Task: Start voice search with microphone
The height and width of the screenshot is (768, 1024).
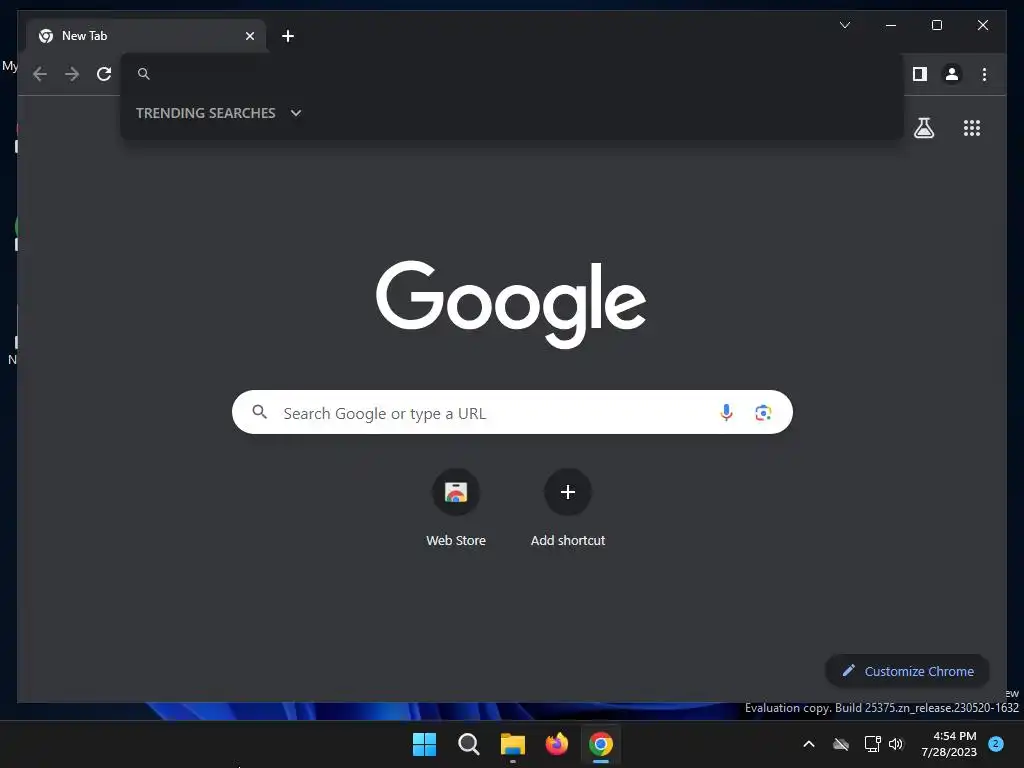Action: pos(726,412)
